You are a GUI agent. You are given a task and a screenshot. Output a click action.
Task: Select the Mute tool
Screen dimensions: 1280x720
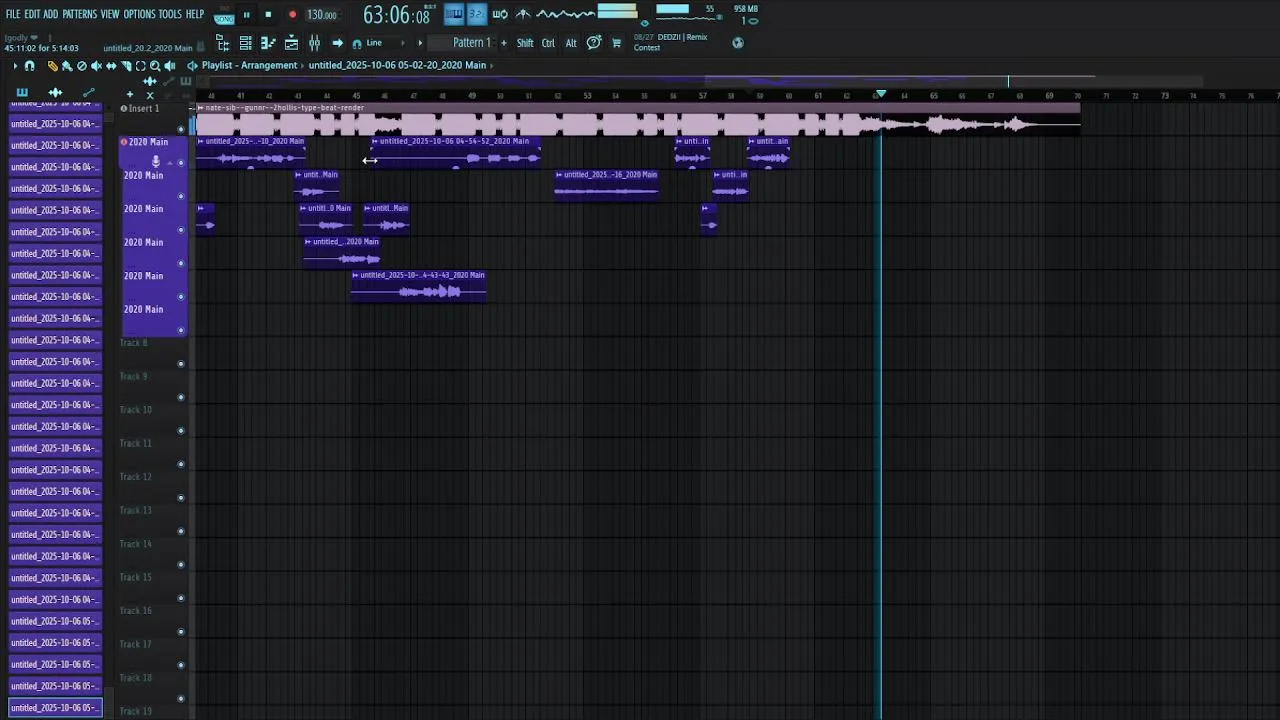point(96,66)
